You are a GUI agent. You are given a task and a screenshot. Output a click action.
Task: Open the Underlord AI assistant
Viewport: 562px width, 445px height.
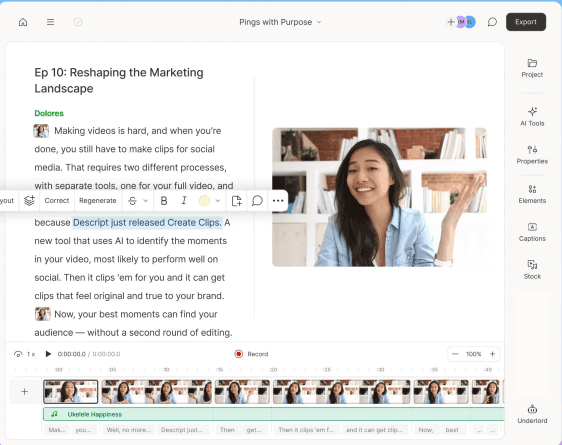pos(532,414)
